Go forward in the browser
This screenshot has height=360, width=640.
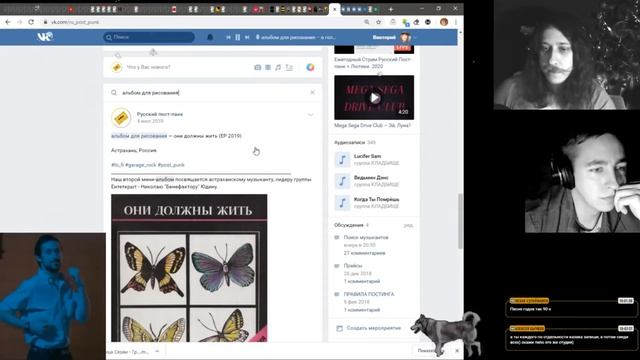tap(19, 22)
